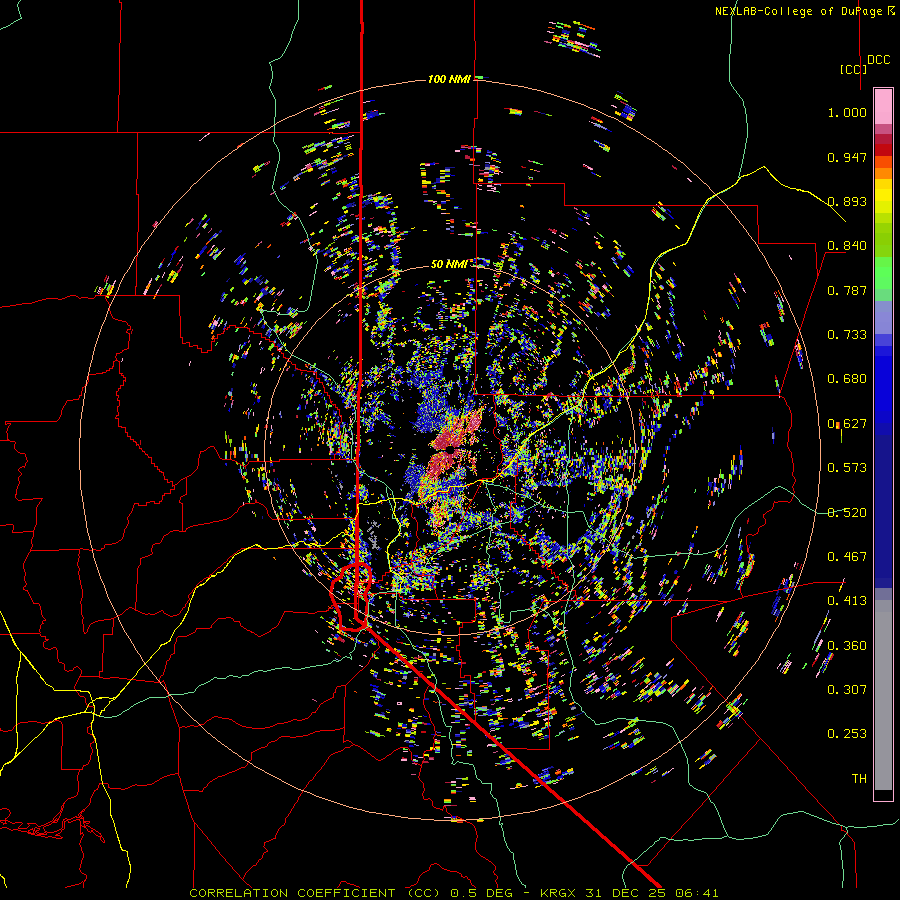
Task: Pick the black swatch at the color bar bottom
Action: pyautogui.click(x=883, y=794)
